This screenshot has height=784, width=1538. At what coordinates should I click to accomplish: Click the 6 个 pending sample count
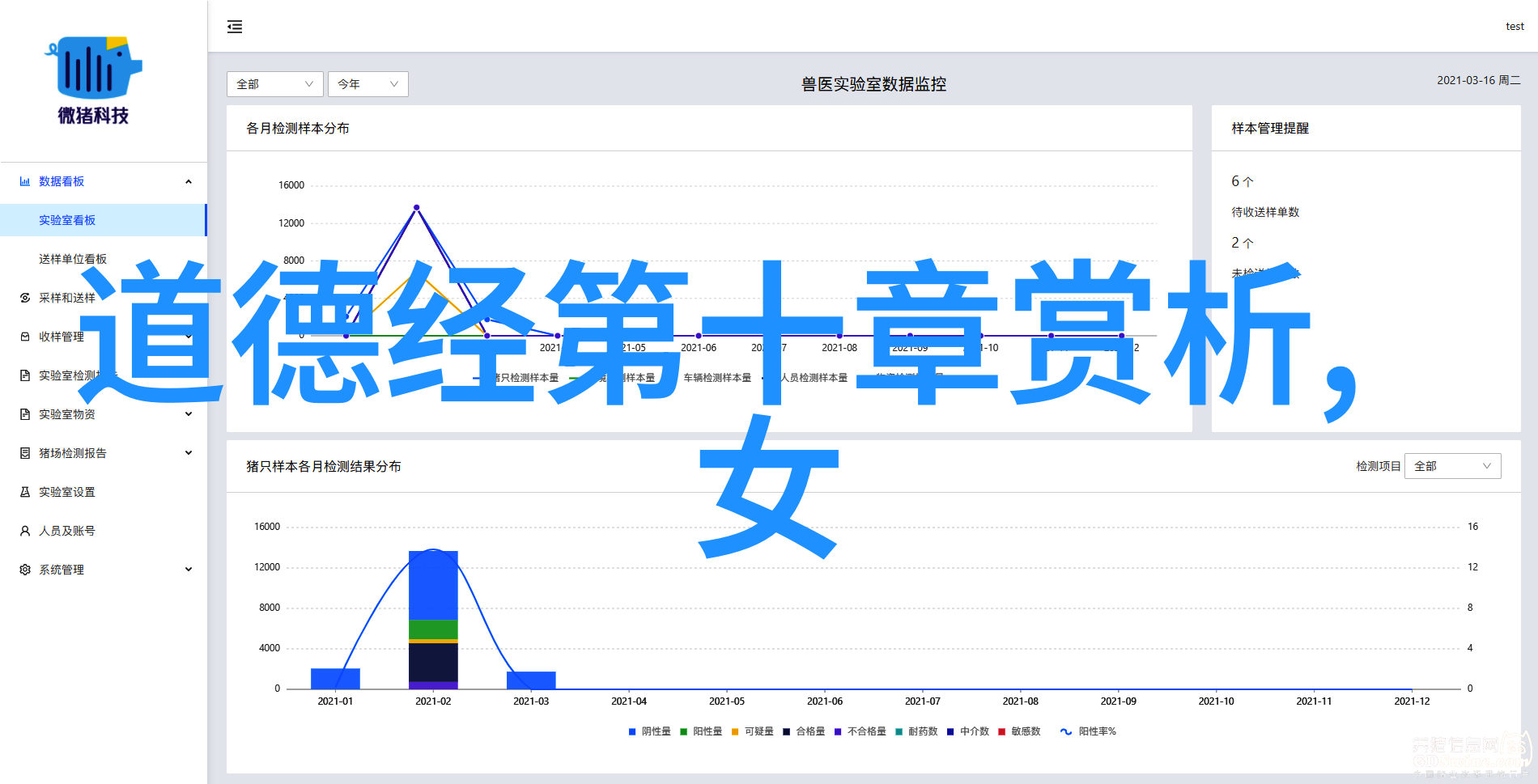[1242, 181]
